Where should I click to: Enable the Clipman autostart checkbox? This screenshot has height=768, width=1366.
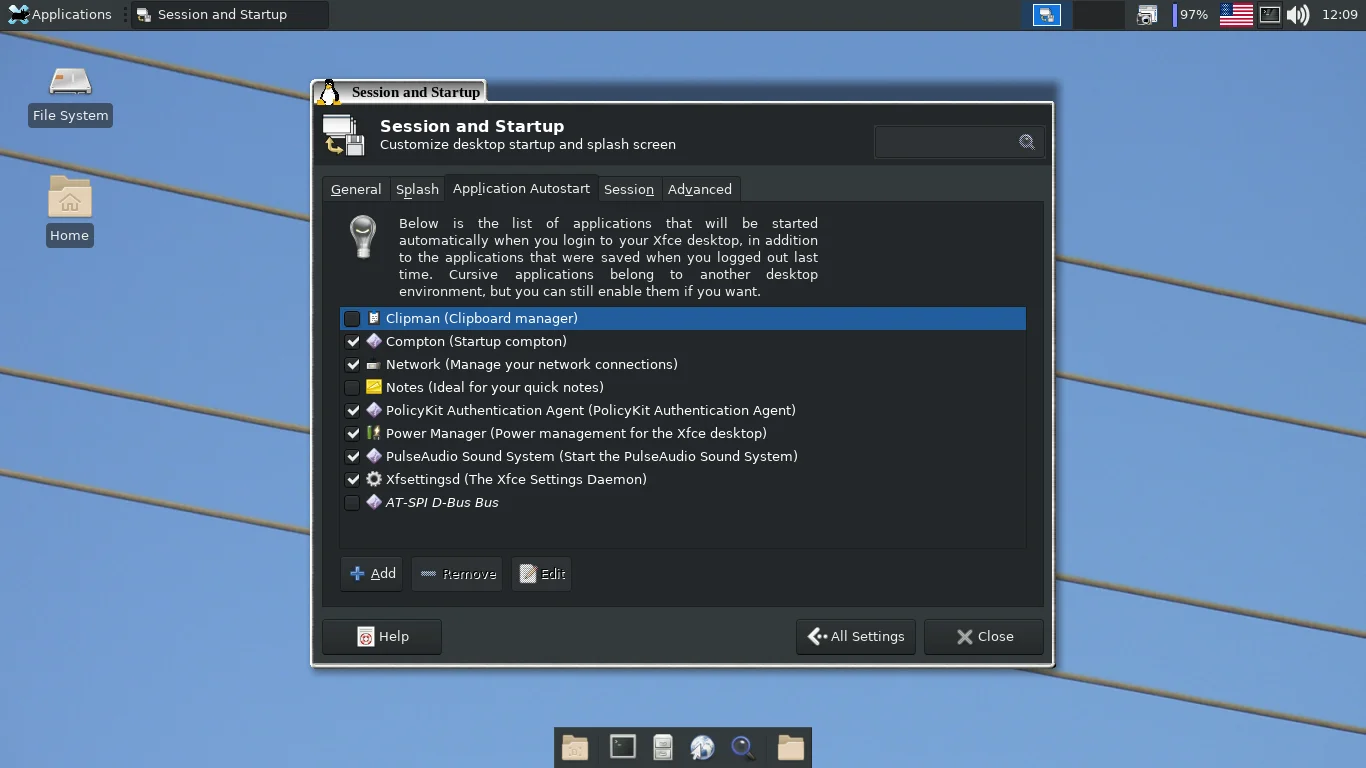point(352,318)
